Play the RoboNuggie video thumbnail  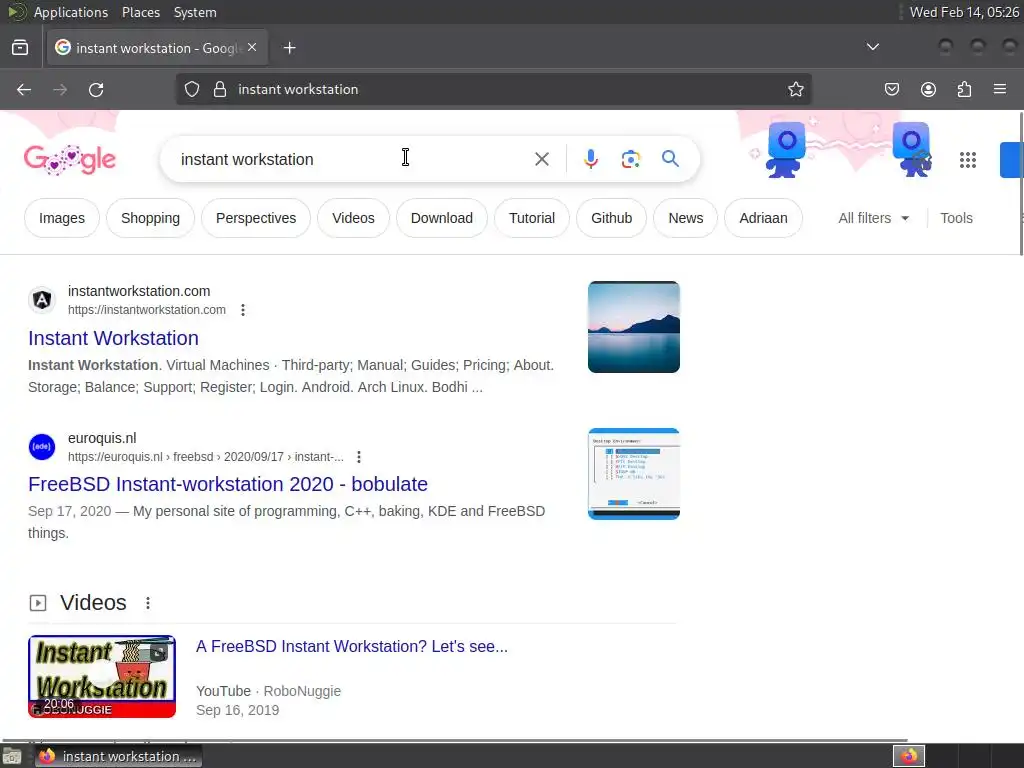tap(102, 677)
